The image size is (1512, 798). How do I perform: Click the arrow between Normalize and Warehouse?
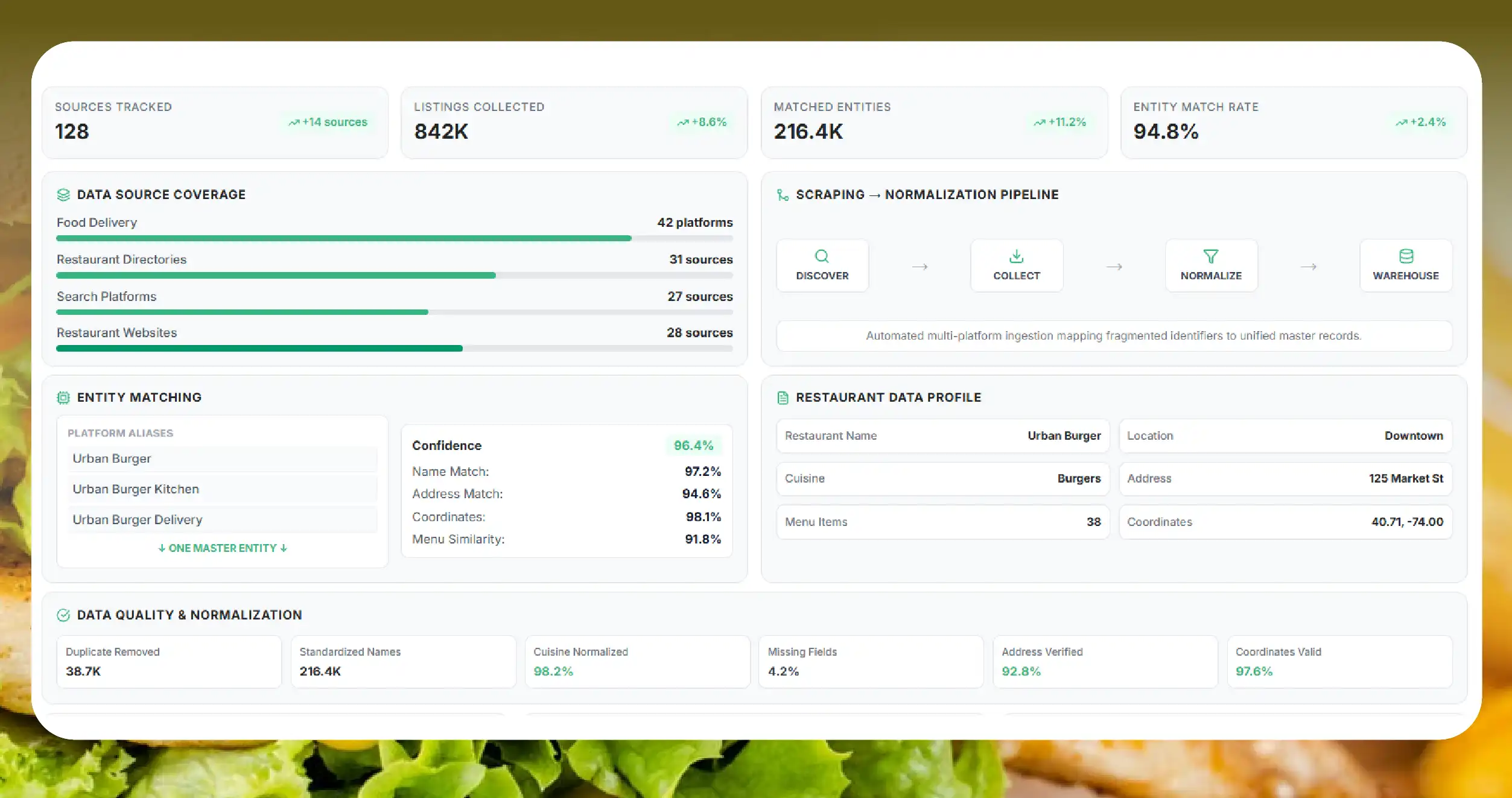coord(1308,267)
